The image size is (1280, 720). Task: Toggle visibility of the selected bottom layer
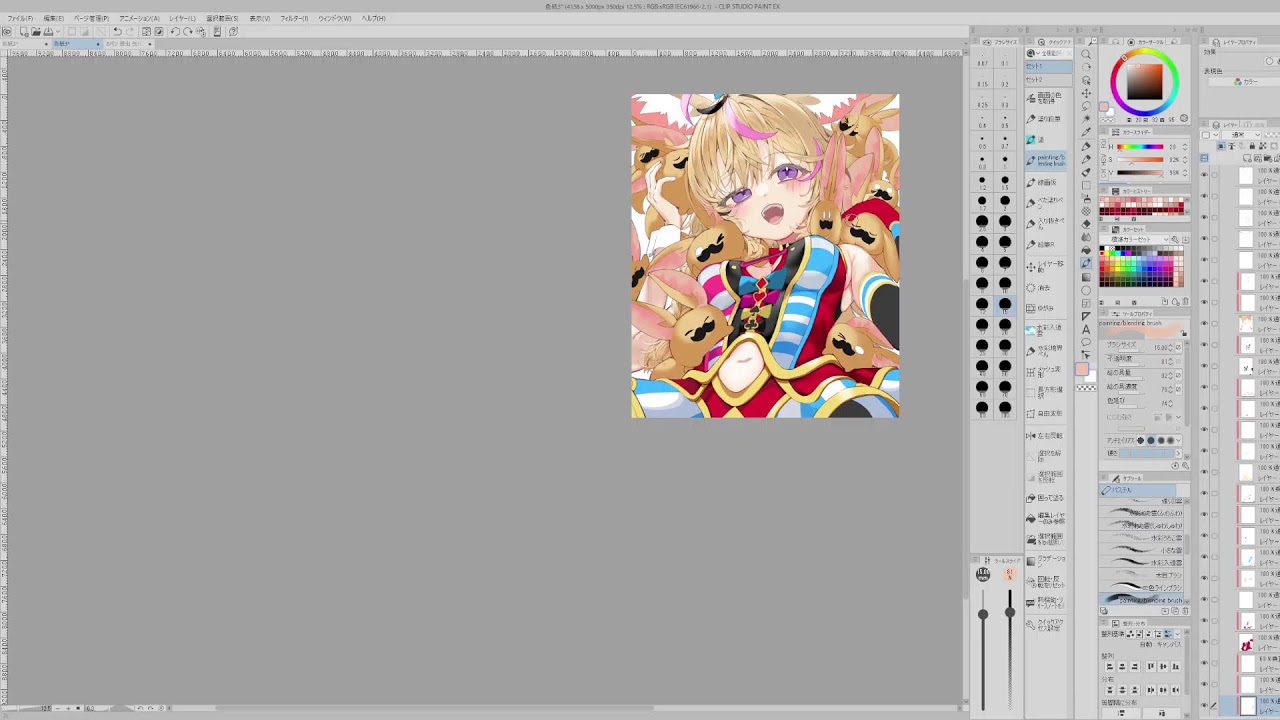[x=1204, y=705]
